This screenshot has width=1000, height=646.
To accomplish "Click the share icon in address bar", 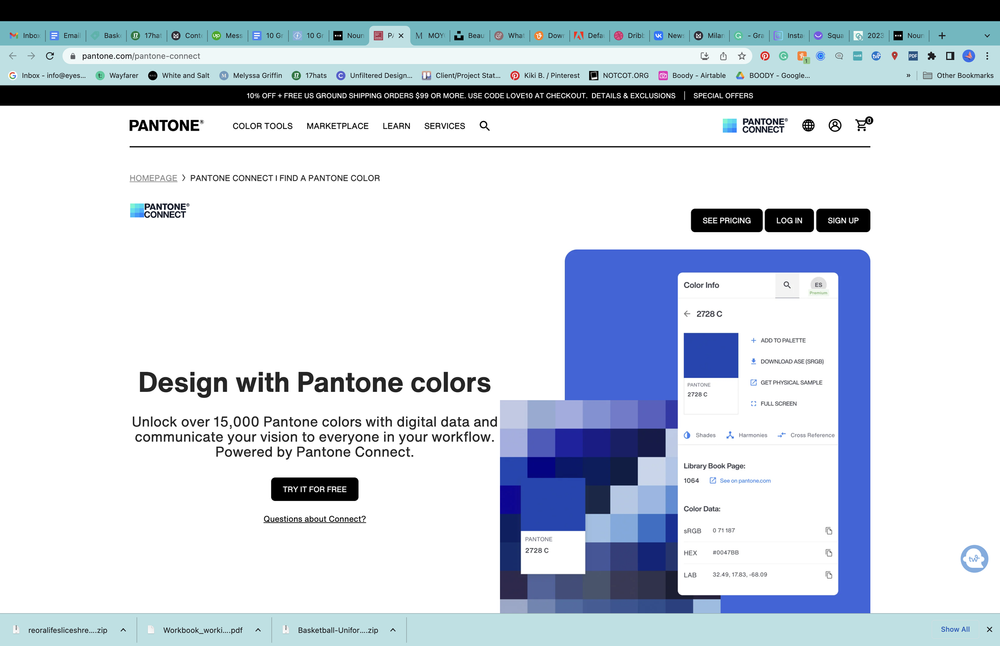I will coord(723,56).
